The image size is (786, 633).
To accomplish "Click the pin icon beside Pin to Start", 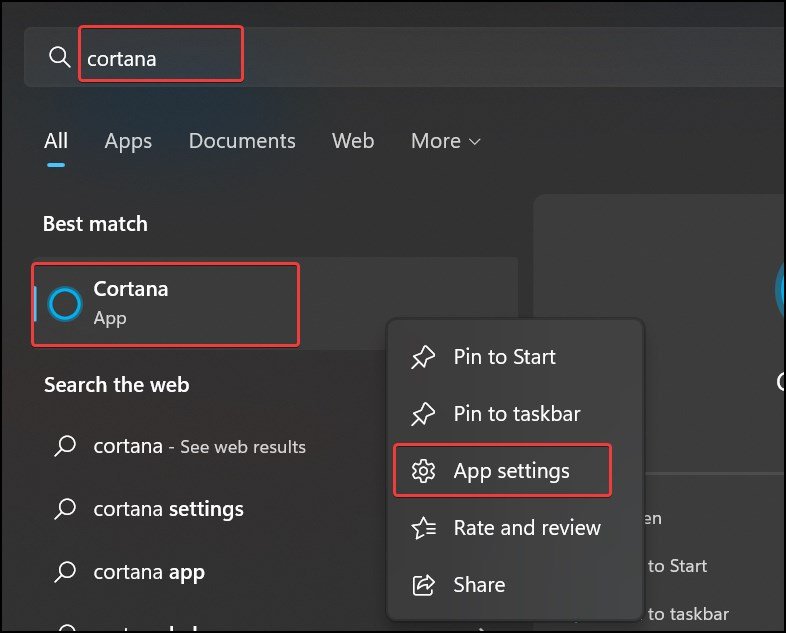I will tap(423, 357).
